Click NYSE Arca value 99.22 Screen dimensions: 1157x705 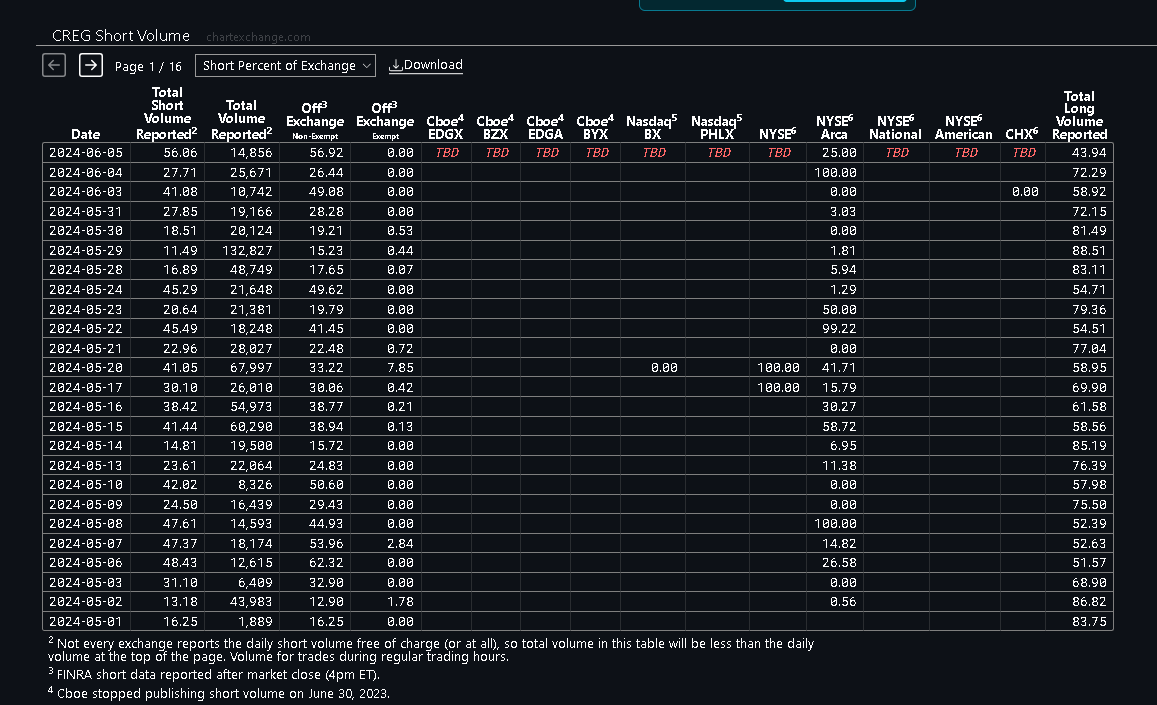coord(840,329)
